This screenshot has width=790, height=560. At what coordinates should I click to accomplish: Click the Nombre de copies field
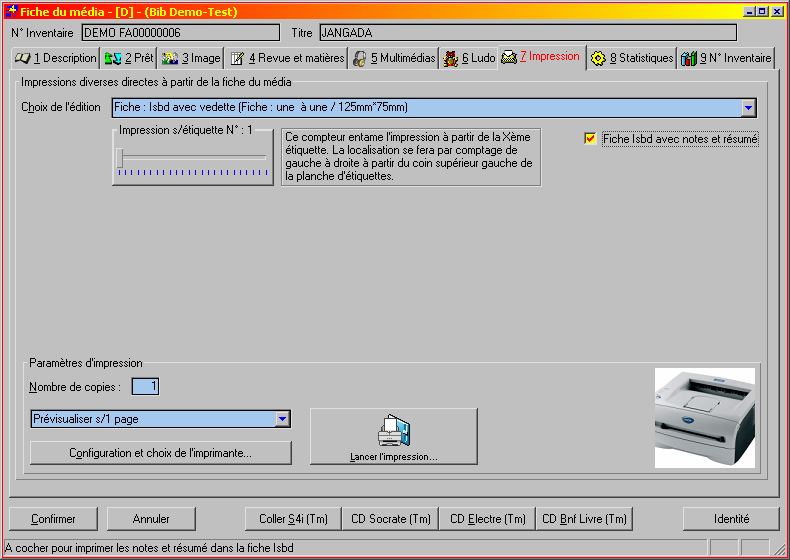[x=146, y=387]
